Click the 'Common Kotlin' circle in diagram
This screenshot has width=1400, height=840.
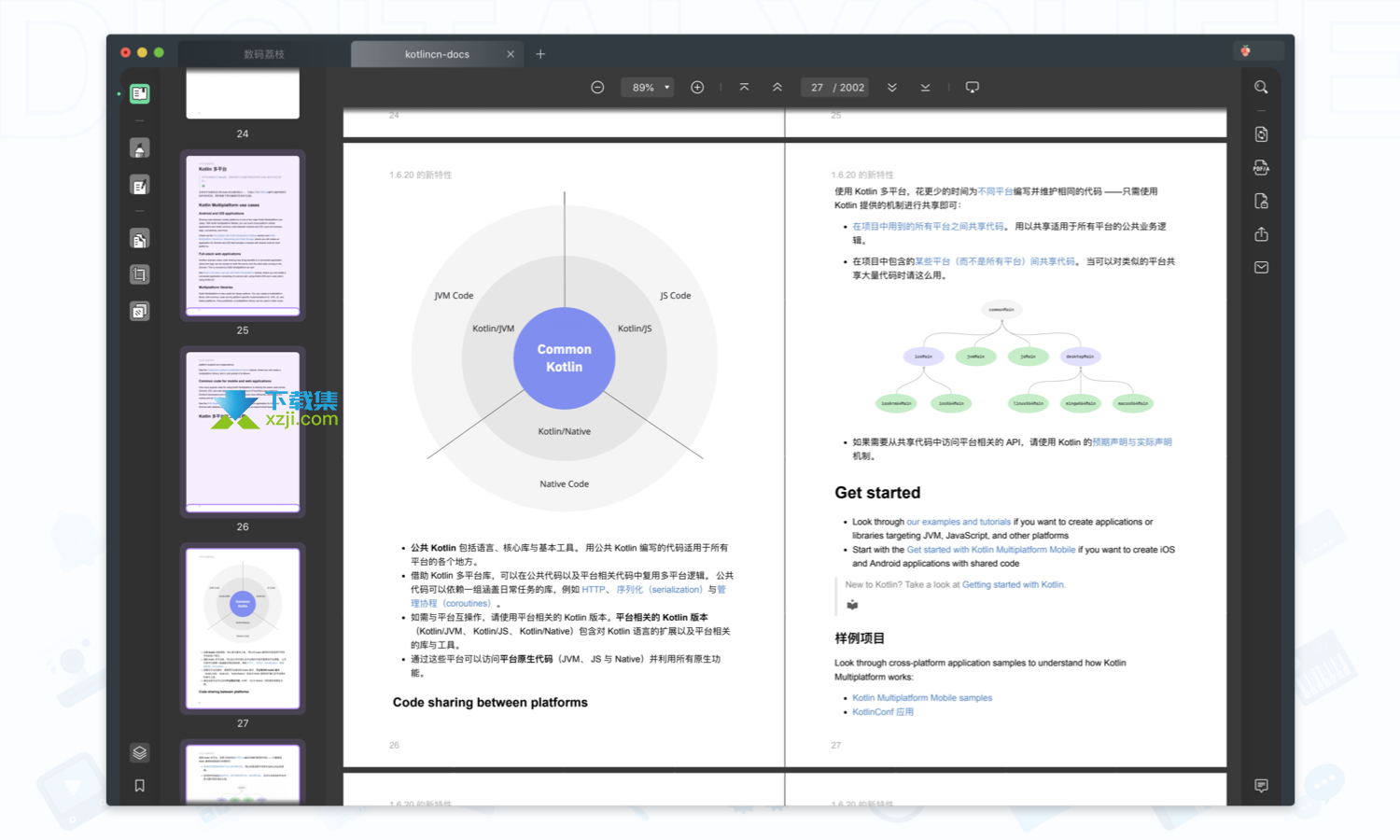pyautogui.click(x=564, y=357)
